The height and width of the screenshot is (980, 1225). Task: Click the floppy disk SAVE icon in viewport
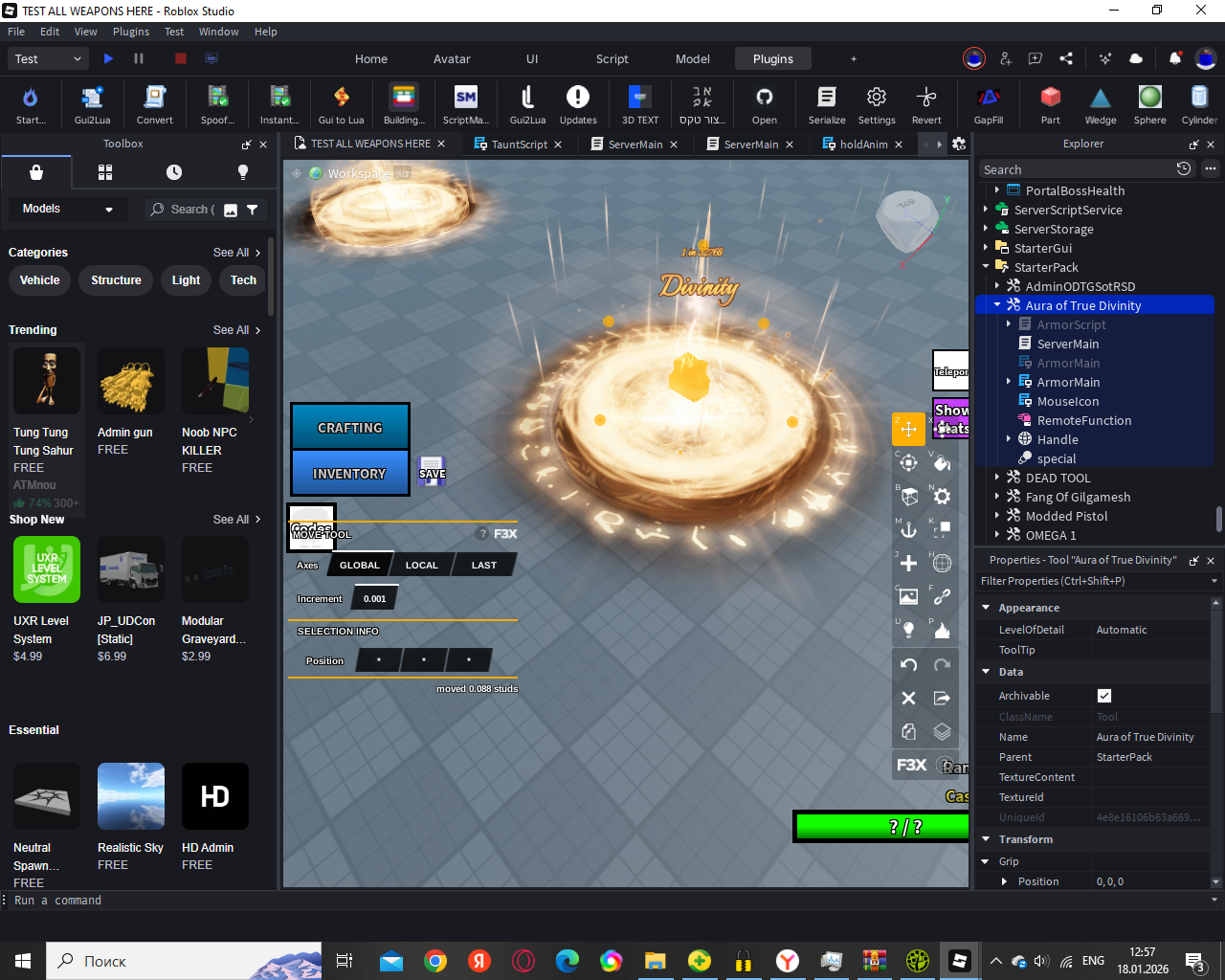(432, 470)
